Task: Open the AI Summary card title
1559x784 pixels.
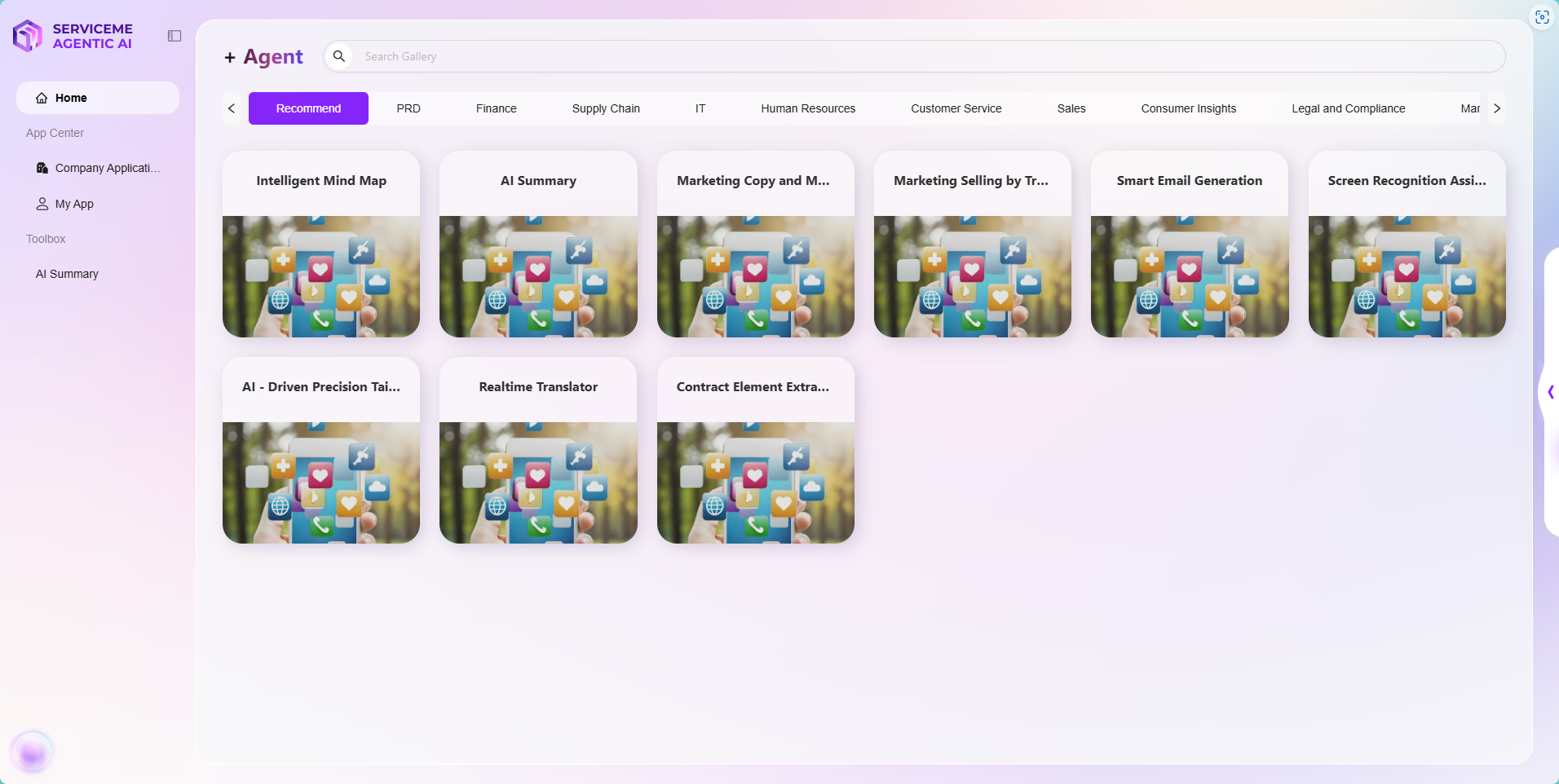Action: 538,181
